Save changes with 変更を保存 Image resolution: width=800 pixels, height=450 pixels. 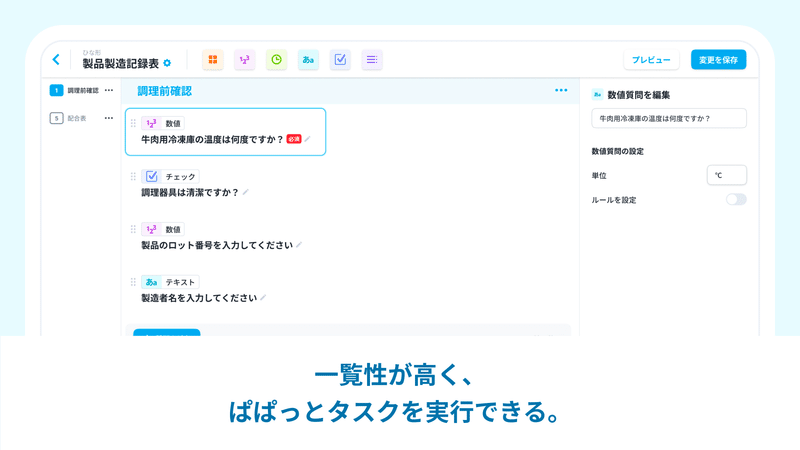point(718,60)
